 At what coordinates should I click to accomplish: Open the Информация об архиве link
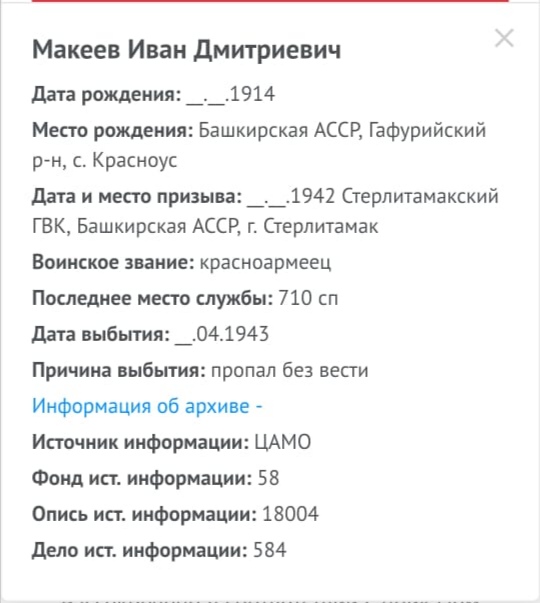[x=147, y=406]
